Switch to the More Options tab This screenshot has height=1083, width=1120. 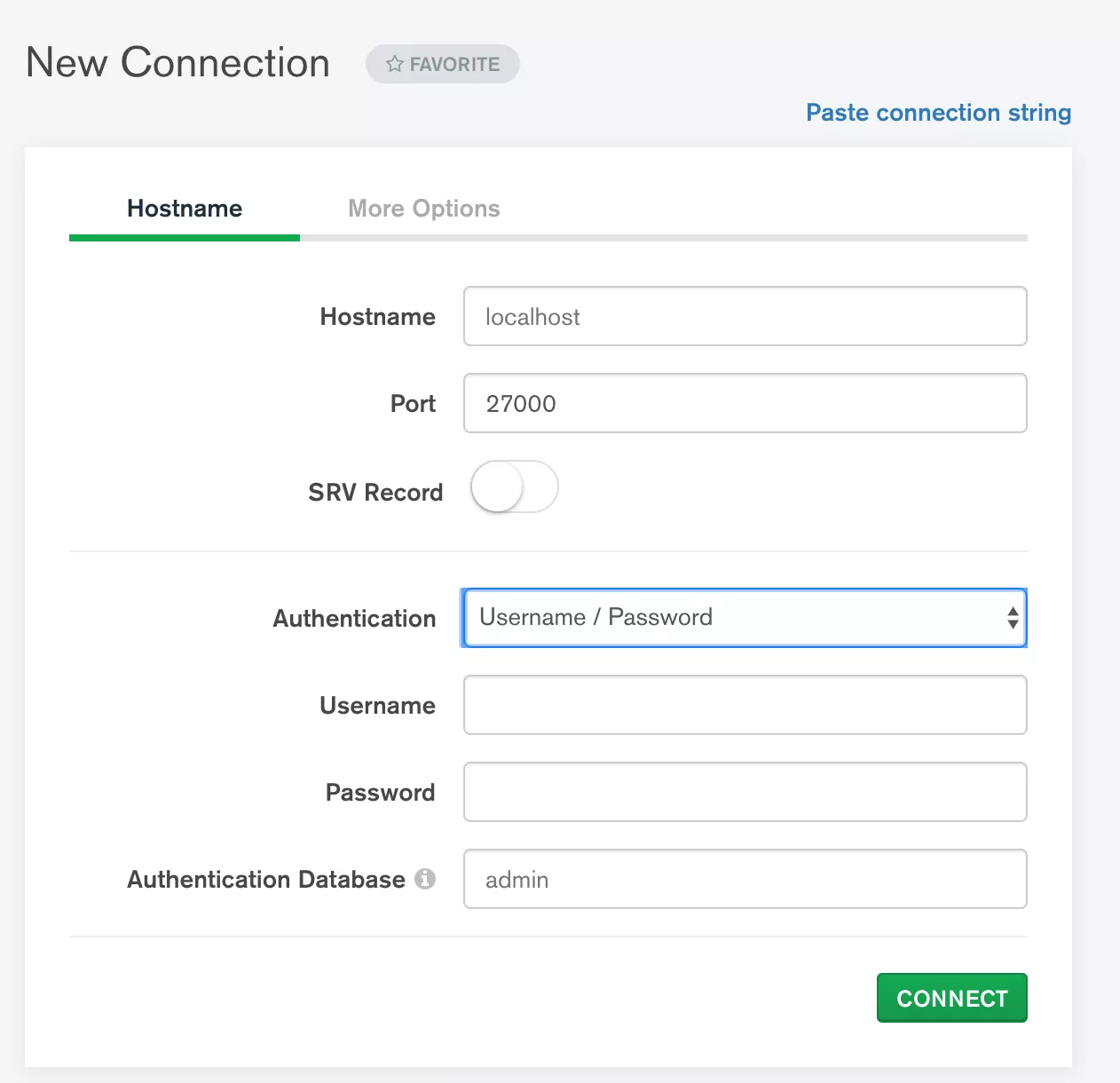click(x=424, y=209)
